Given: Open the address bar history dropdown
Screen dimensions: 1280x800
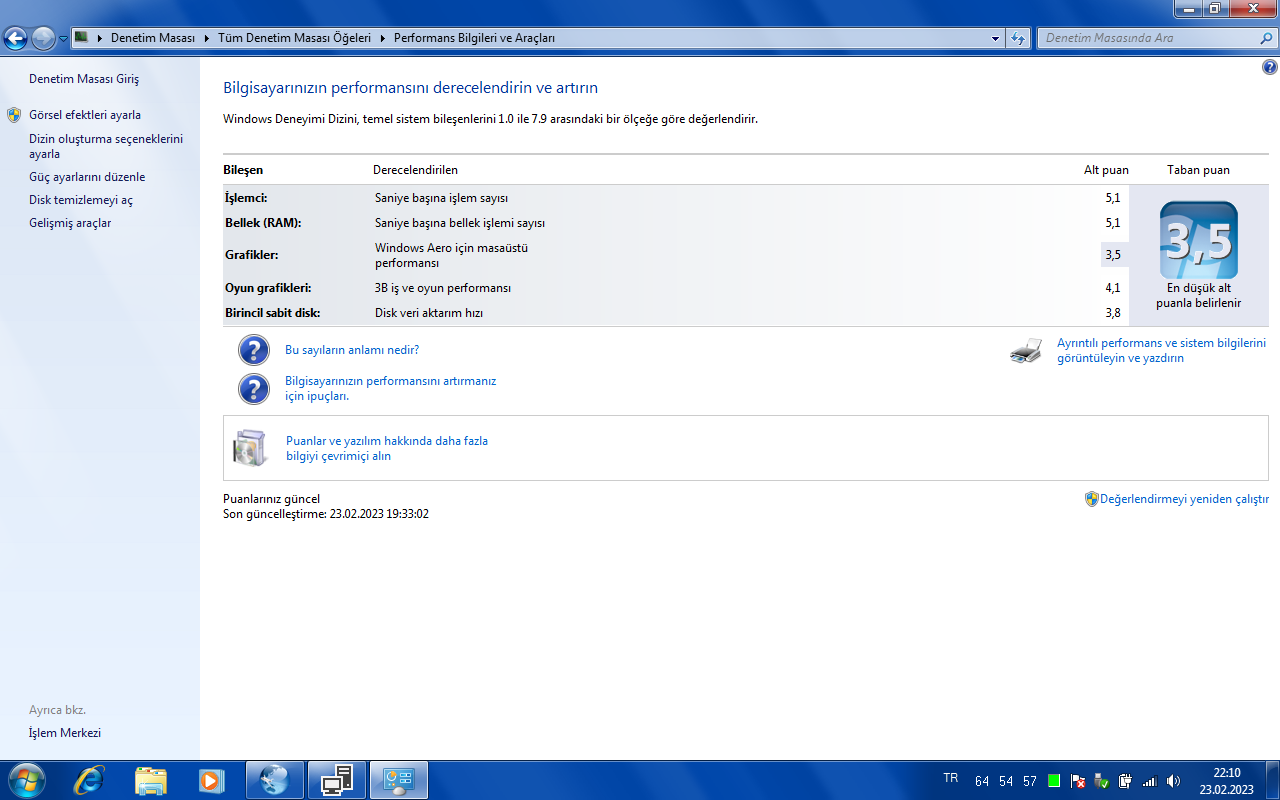Looking at the screenshot, I should 995,38.
